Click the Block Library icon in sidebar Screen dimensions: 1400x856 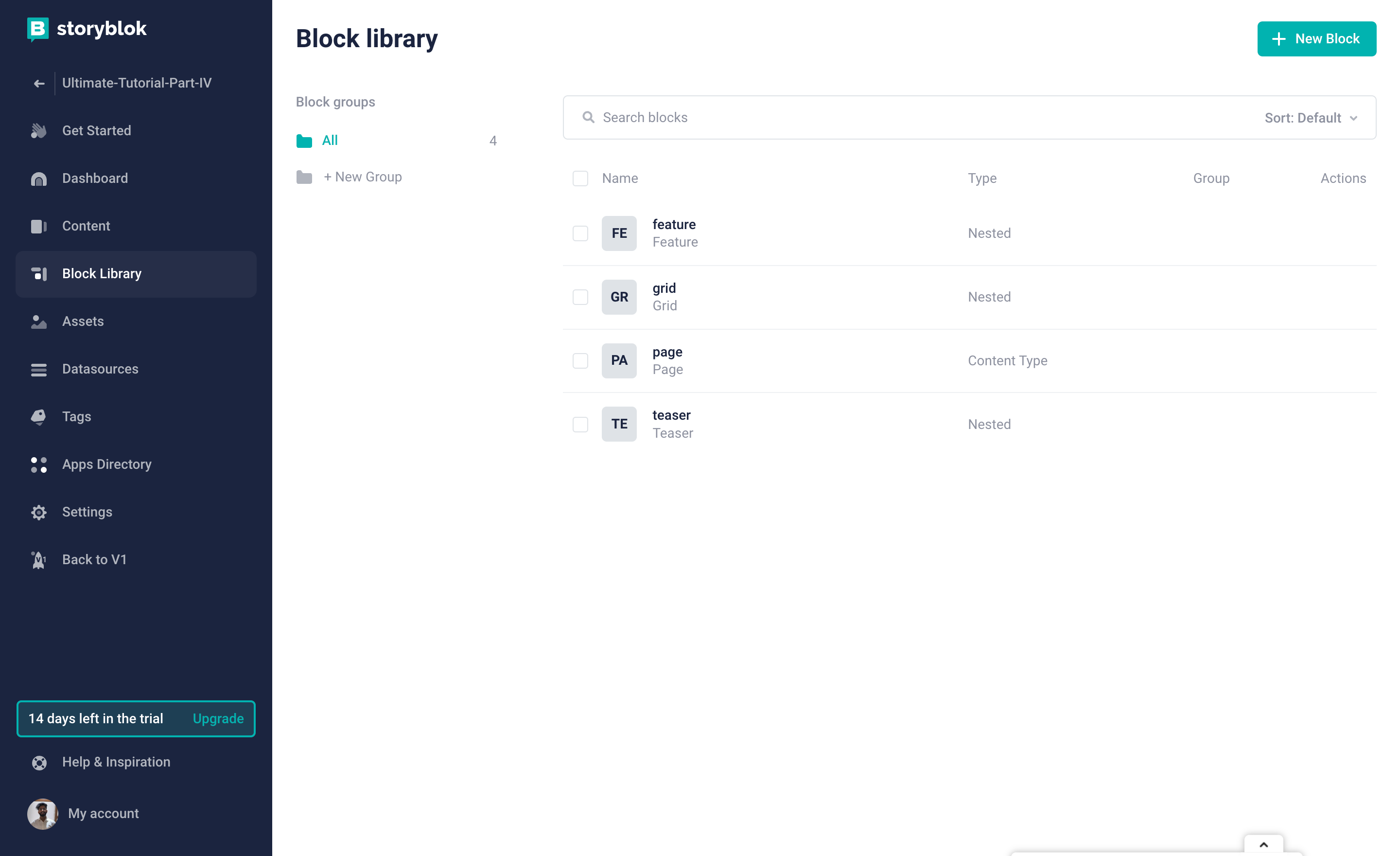click(x=38, y=274)
